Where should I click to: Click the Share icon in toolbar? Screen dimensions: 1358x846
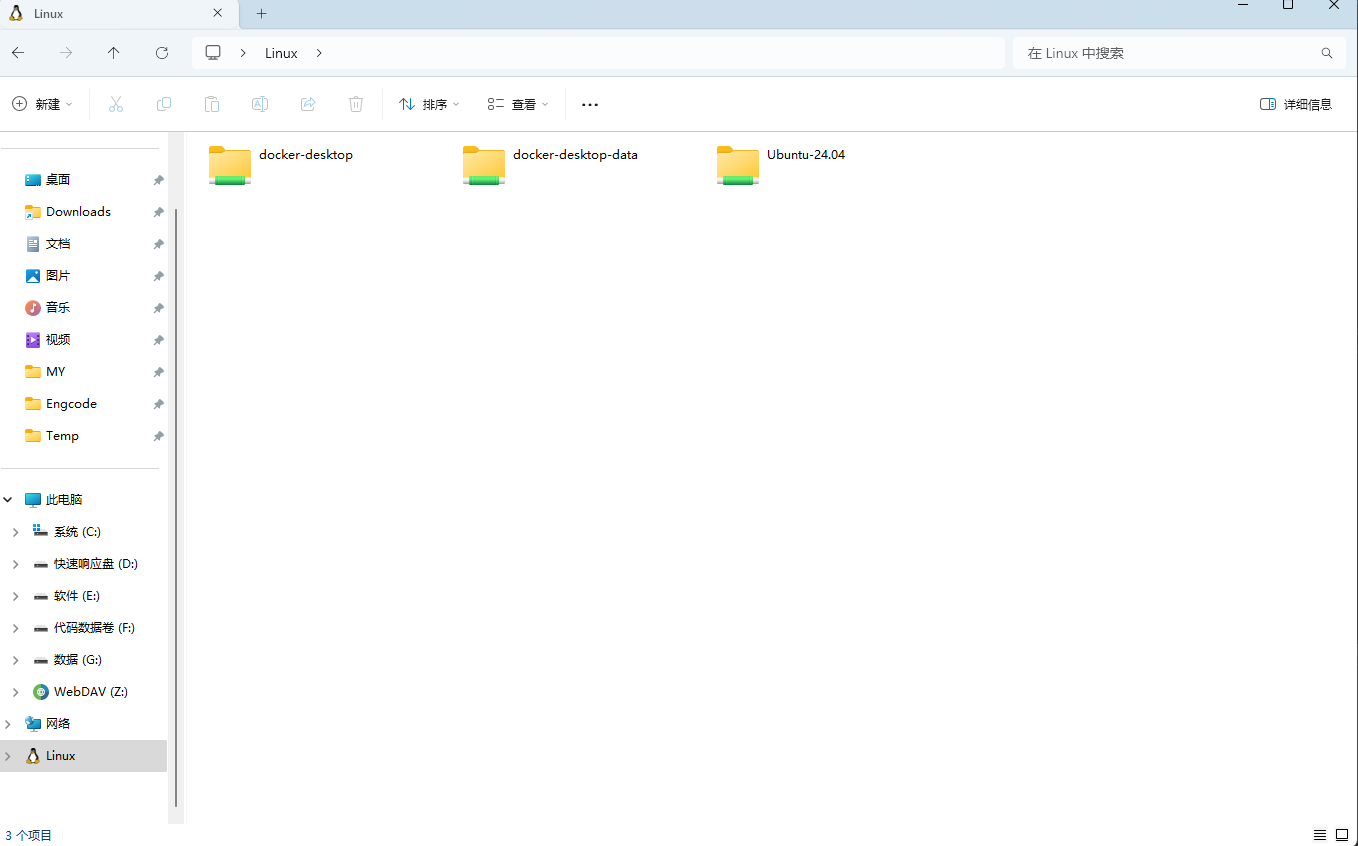point(308,104)
